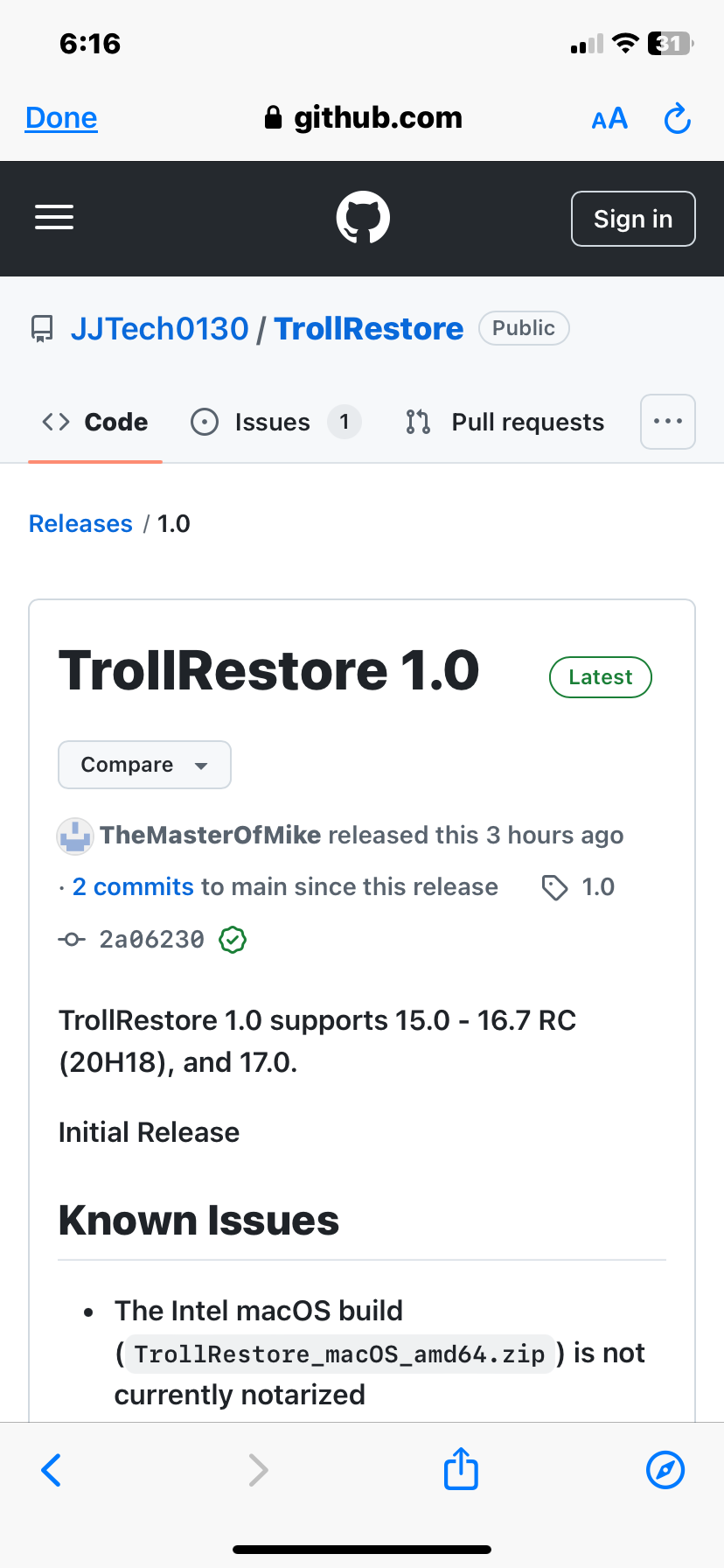Open the JJTech0130 owner profile link
Image resolution: width=724 pixels, height=1568 pixels.
(x=160, y=329)
